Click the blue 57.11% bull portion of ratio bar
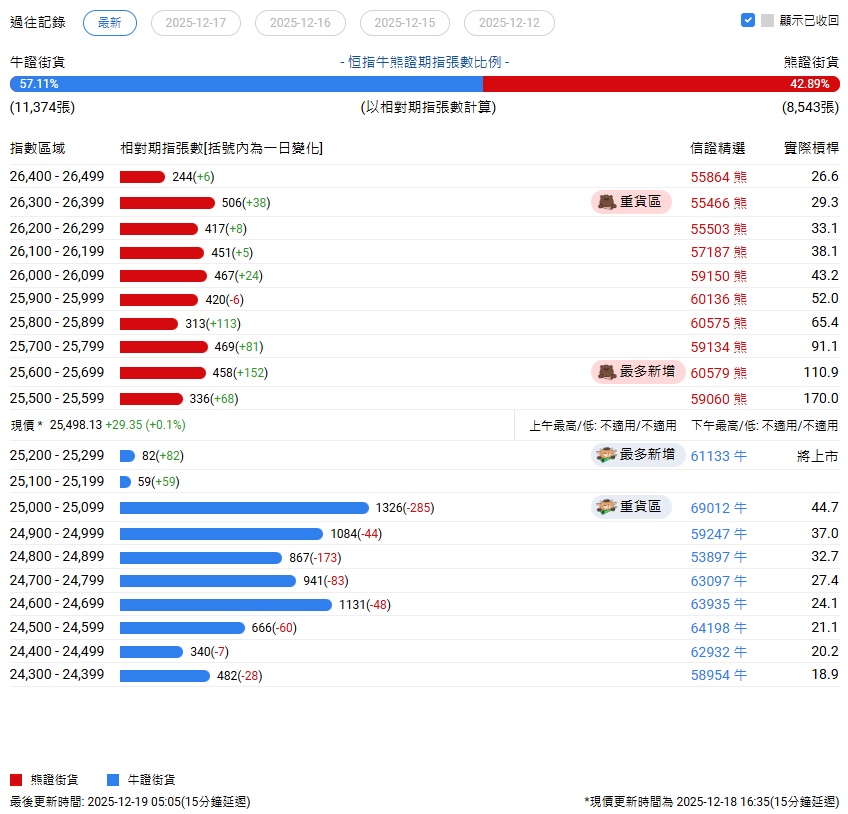Viewport: 848px width, 814px height. [x=246, y=84]
